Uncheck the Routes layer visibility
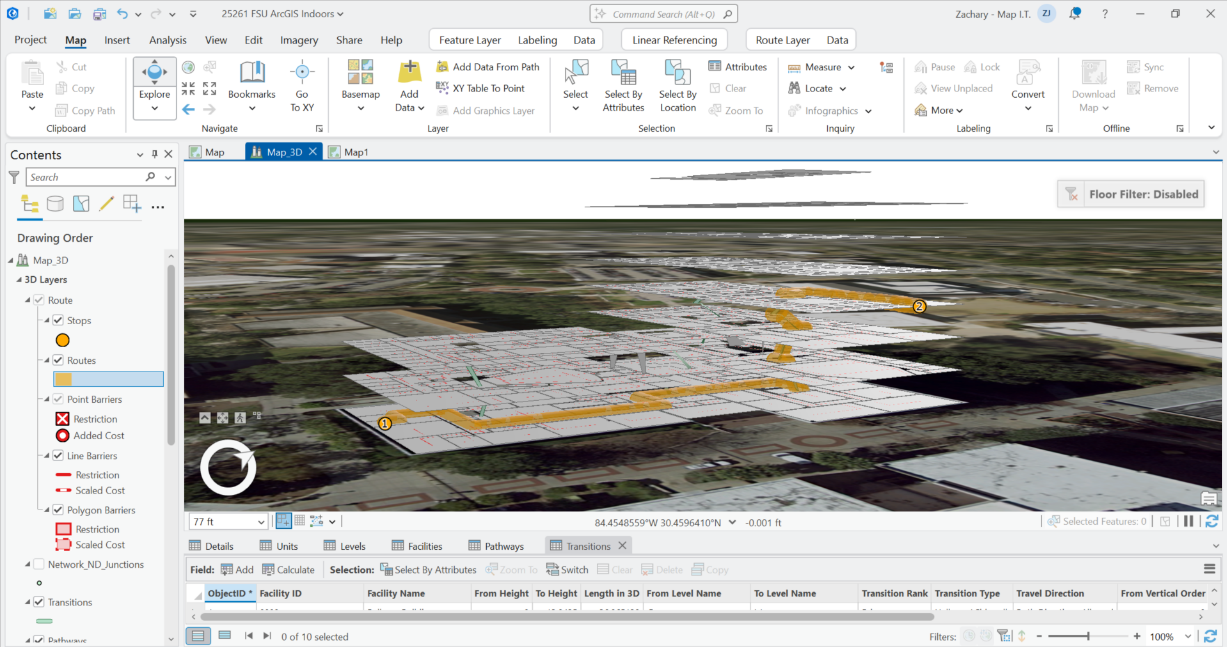The width and height of the screenshot is (1227, 647). click(58, 360)
